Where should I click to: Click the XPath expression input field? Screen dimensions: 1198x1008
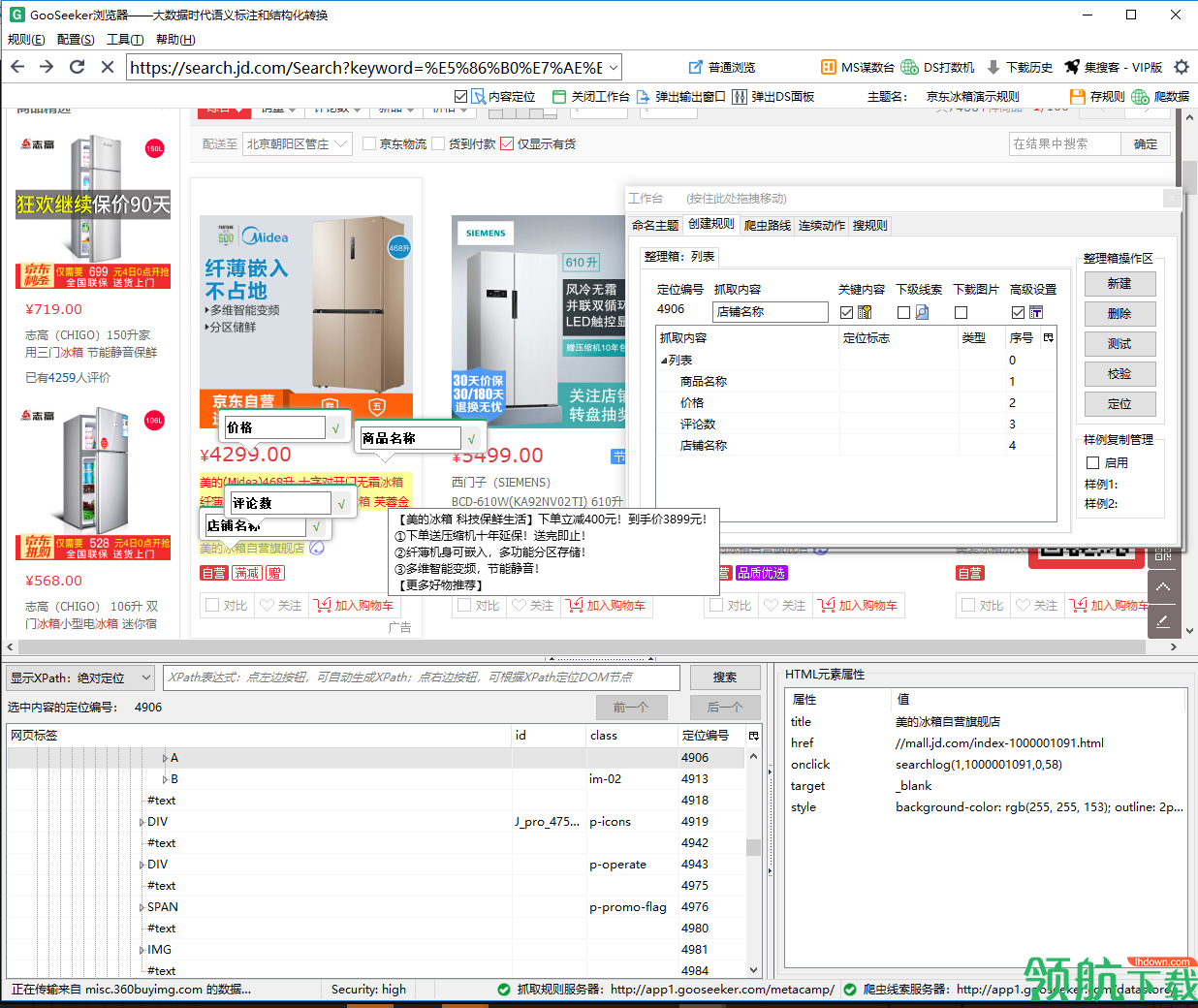[x=422, y=677]
